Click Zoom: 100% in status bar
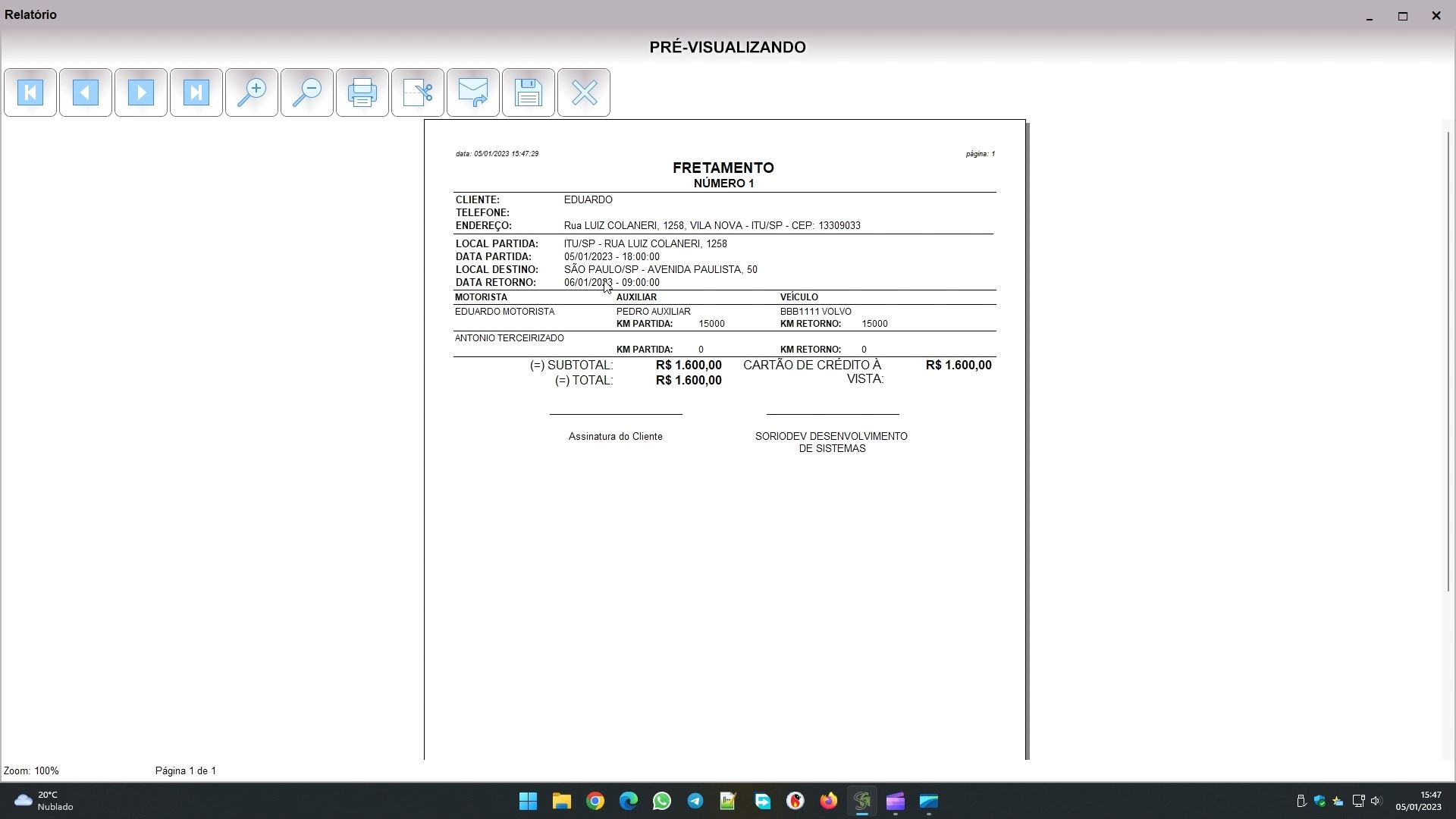This screenshot has height=819, width=1456. (31, 770)
